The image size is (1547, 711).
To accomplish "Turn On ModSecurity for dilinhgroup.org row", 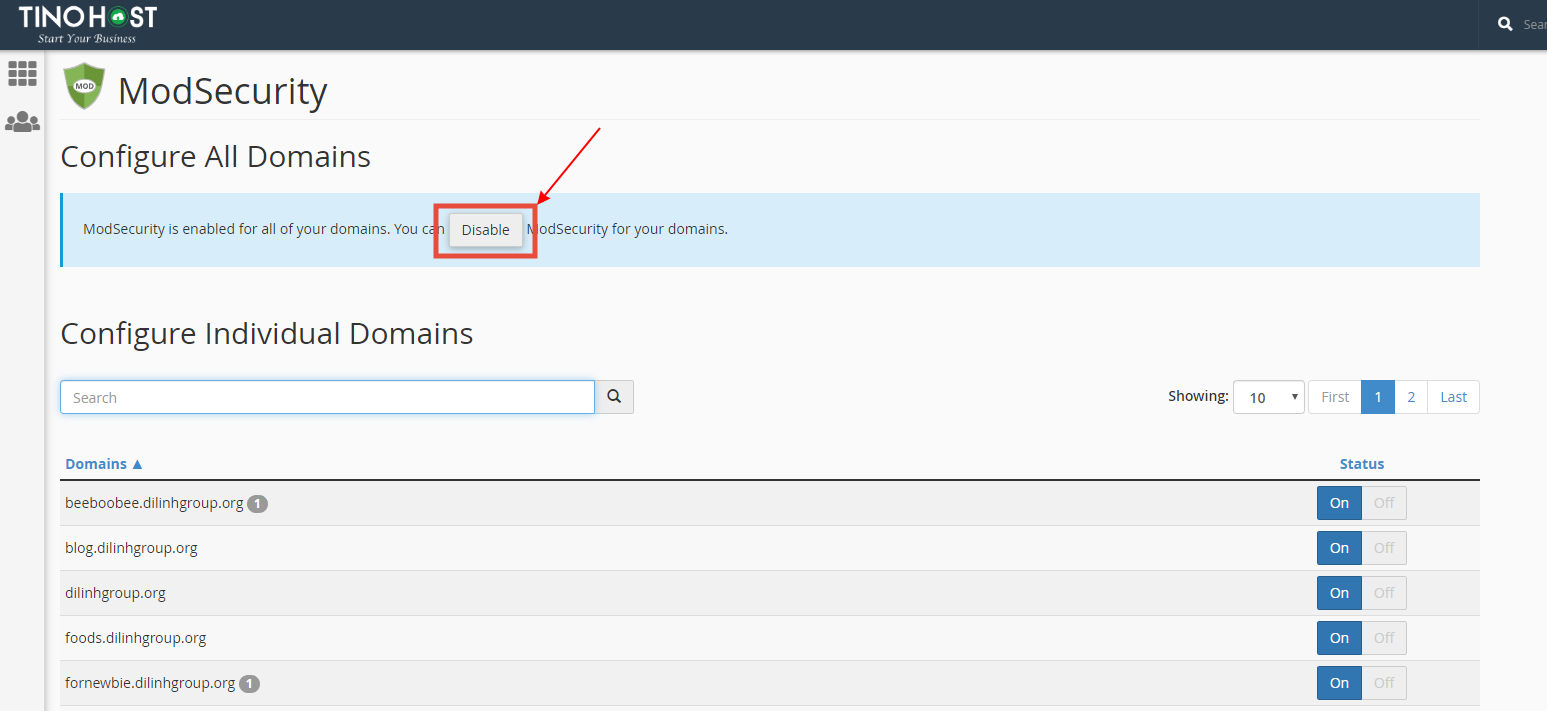I will [x=1339, y=593].
